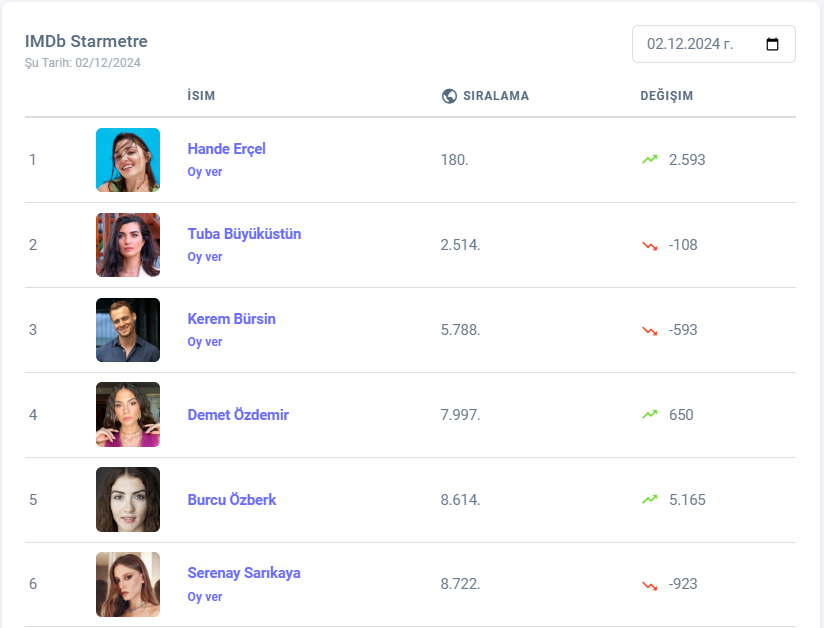Open Serenay Sarıkaya's name link

pyautogui.click(x=244, y=573)
